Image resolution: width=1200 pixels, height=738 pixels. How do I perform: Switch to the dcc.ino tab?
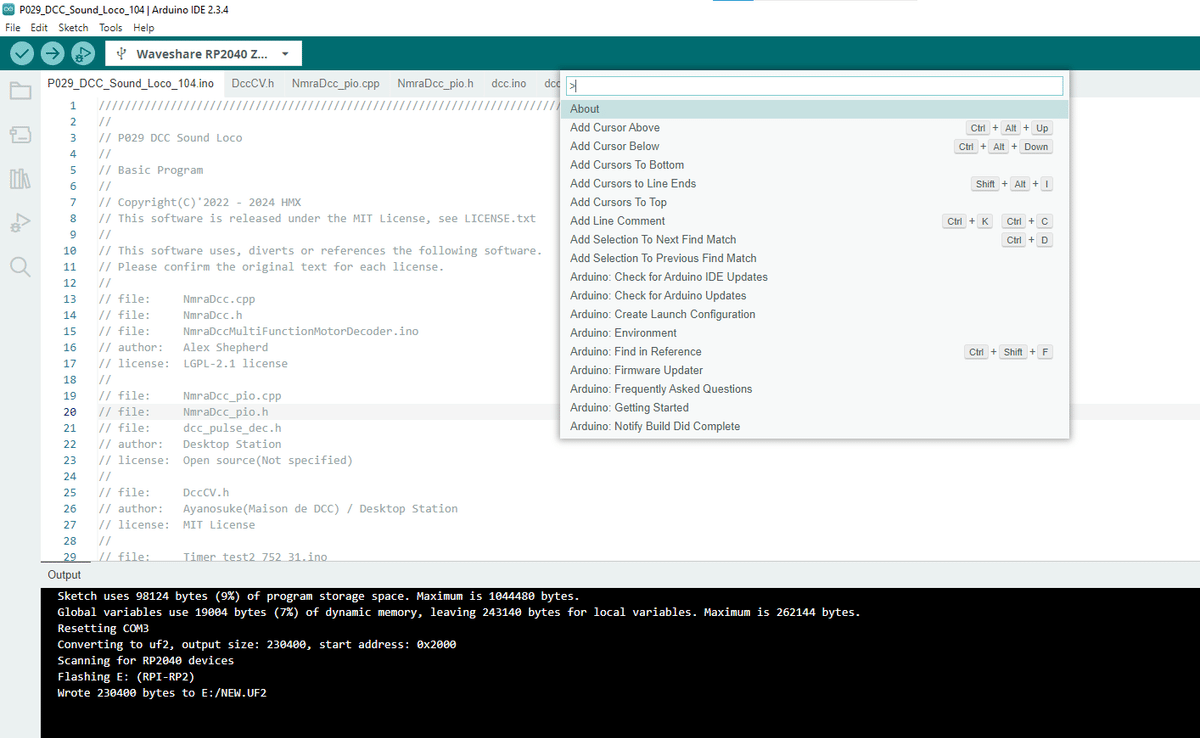pos(509,83)
